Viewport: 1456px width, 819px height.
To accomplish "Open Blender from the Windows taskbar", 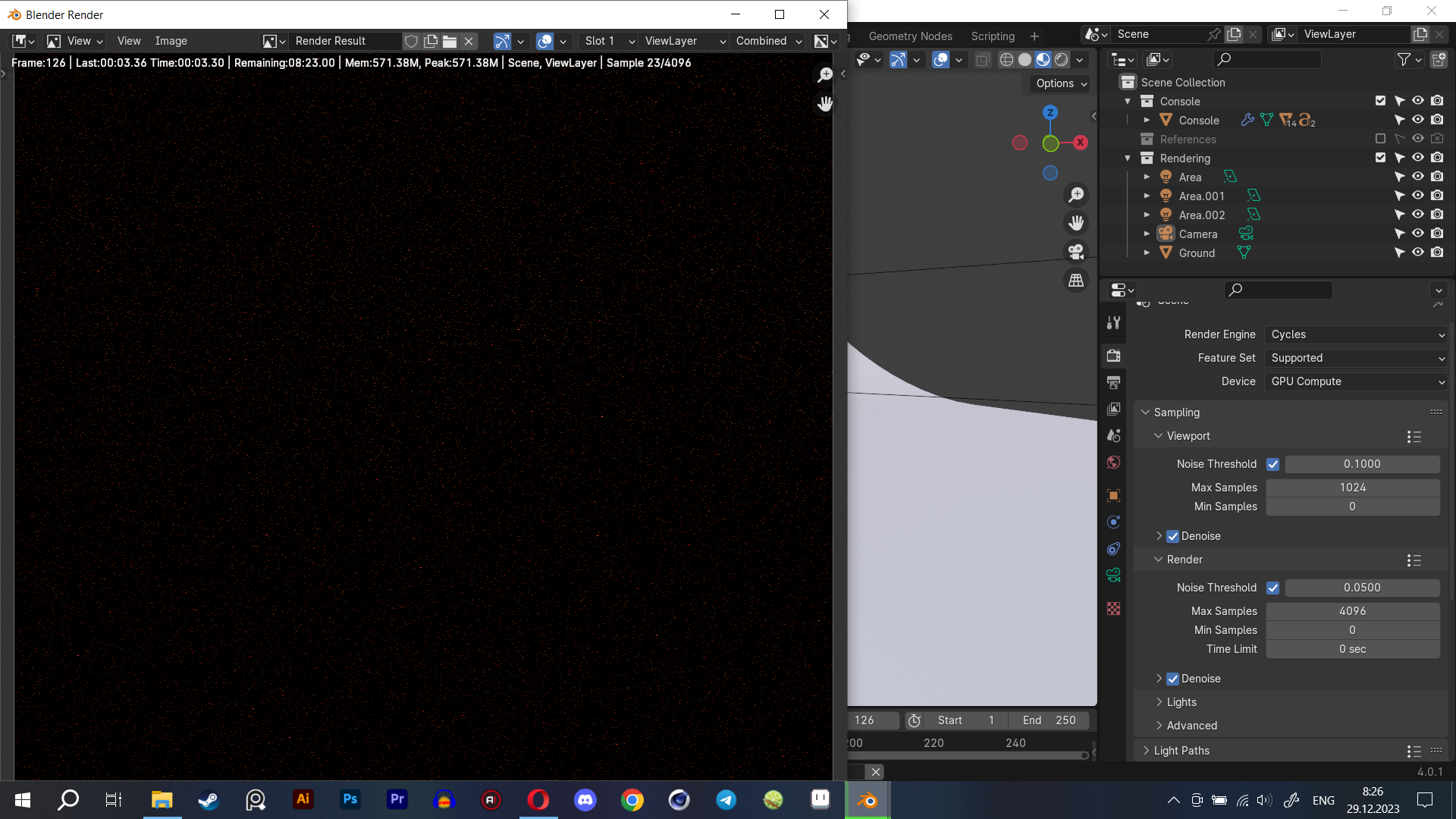I will (x=868, y=800).
